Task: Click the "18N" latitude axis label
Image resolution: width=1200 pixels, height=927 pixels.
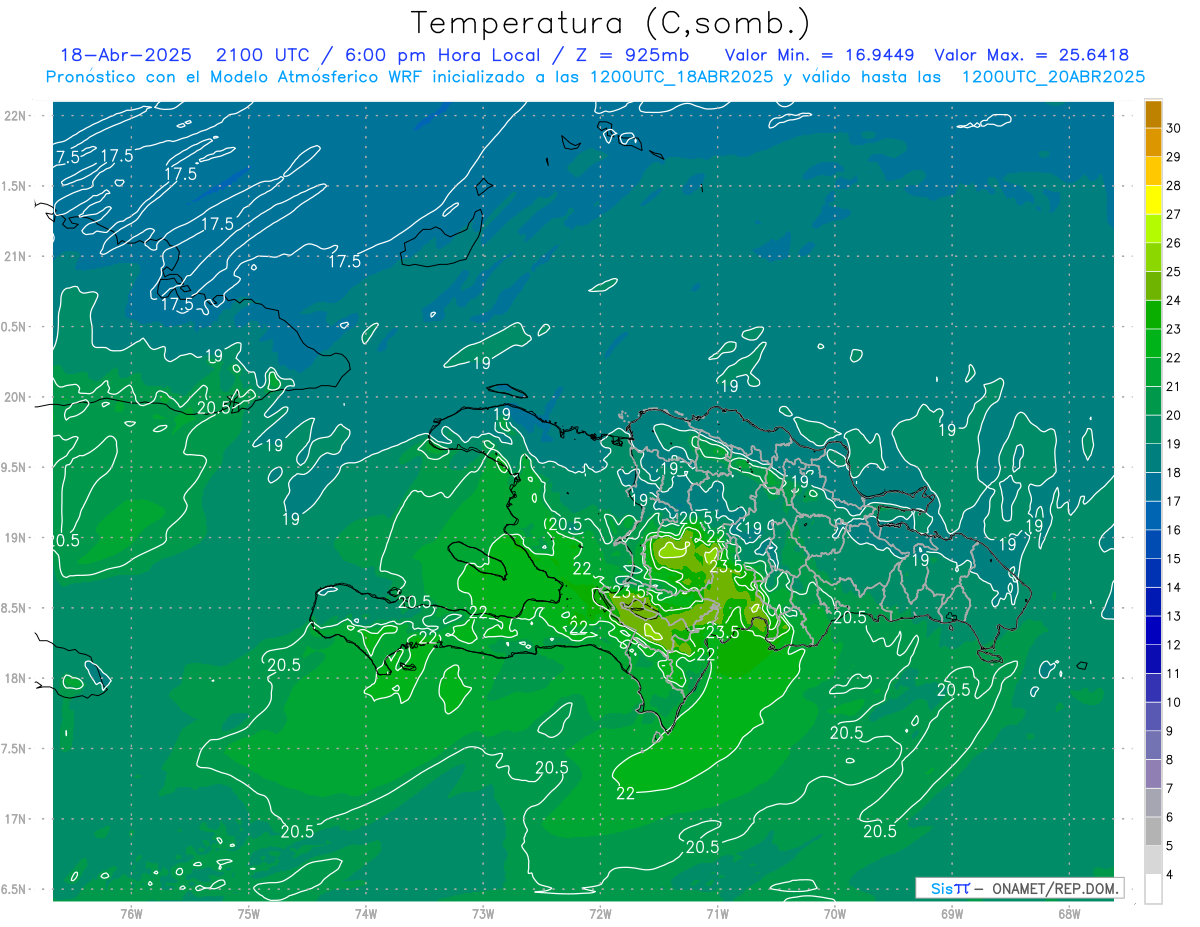Action: (16, 678)
